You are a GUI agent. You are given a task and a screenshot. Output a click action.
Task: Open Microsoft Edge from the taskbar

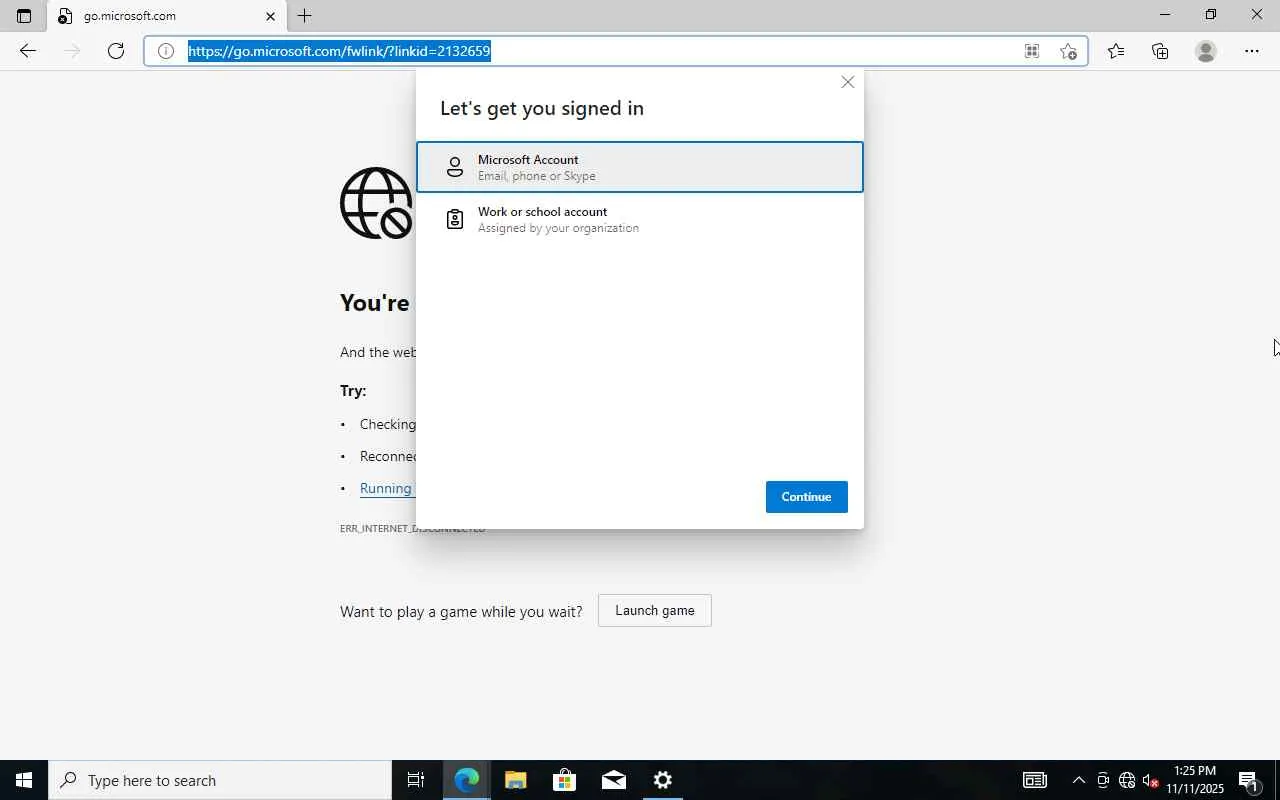[x=466, y=780]
